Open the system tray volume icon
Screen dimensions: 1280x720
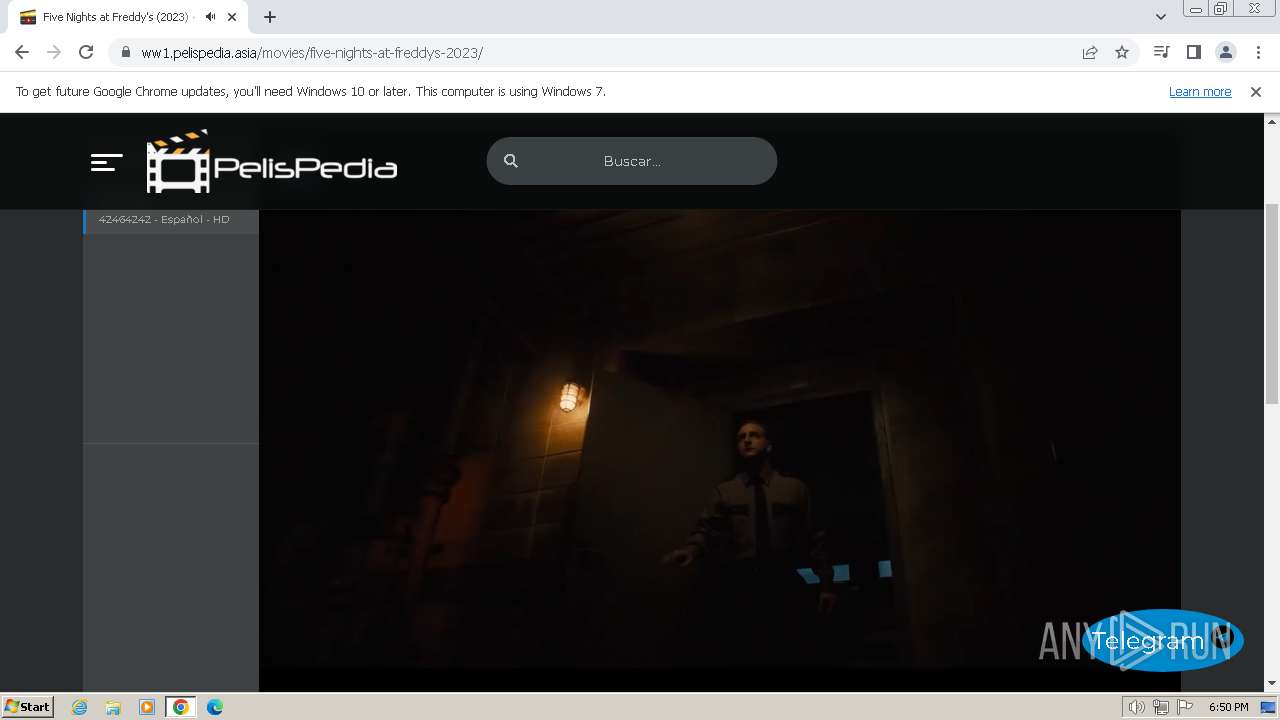click(1136, 707)
